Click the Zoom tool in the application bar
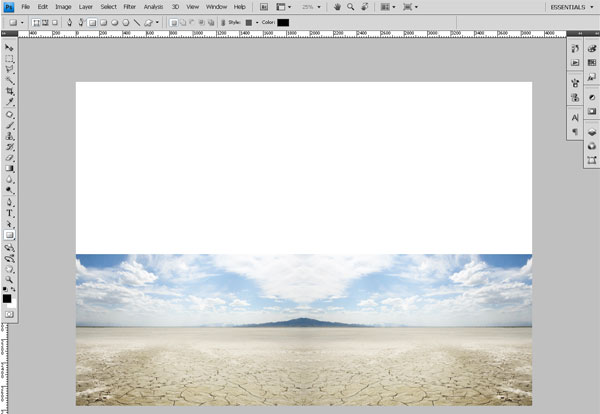 [x=351, y=7]
